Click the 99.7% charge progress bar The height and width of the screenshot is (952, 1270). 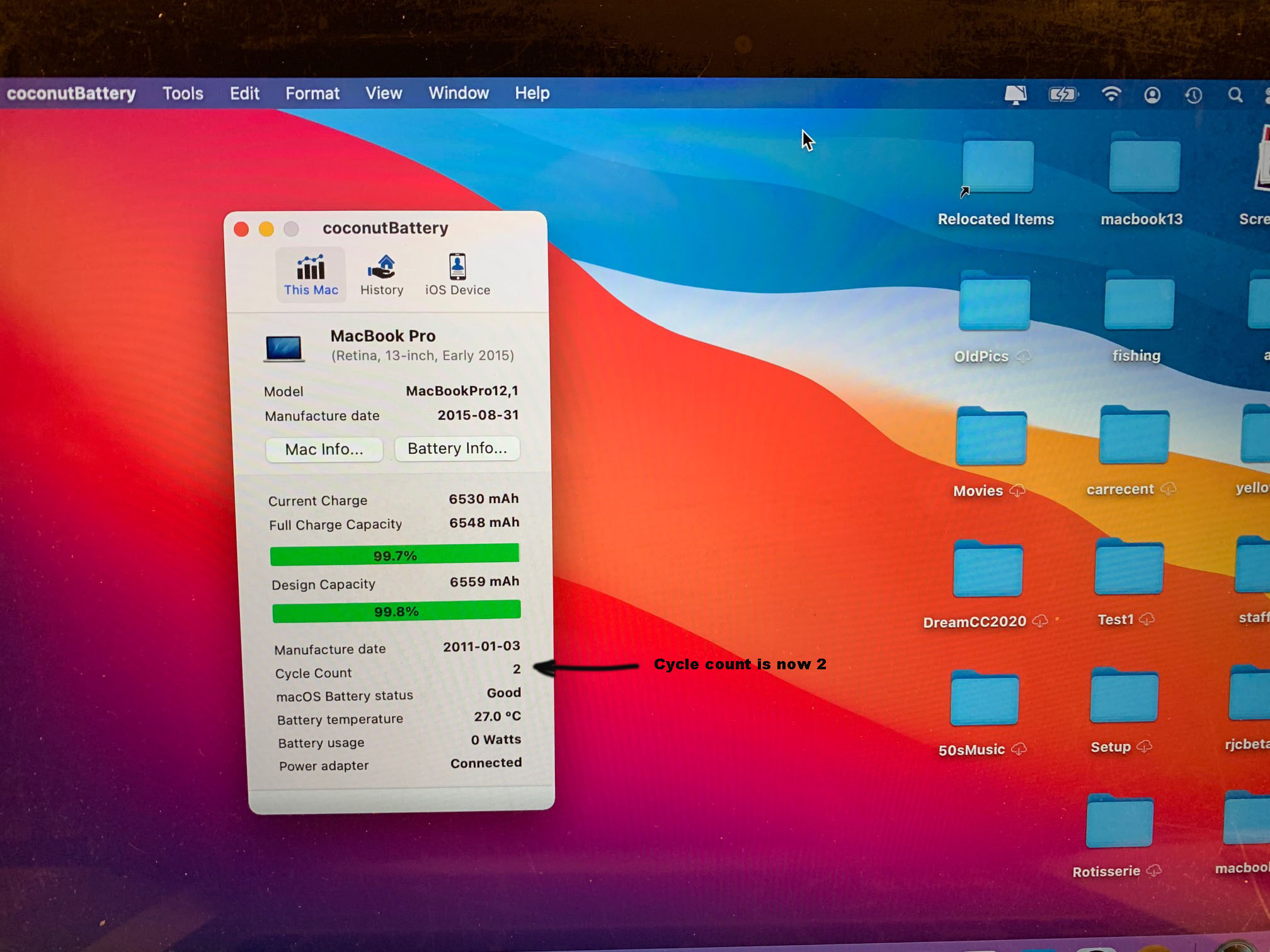(x=394, y=555)
